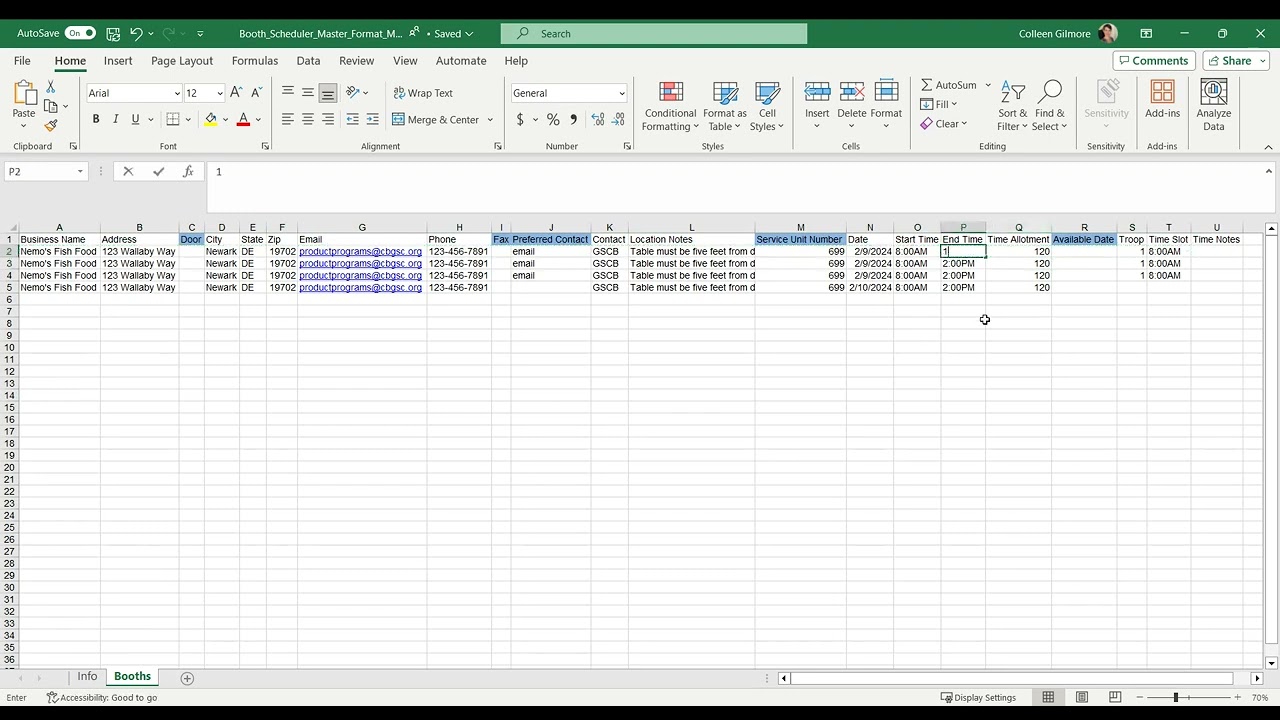Screen dimensions: 1280x720
Task: Click the Search box in title bar
Action: click(x=654, y=33)
